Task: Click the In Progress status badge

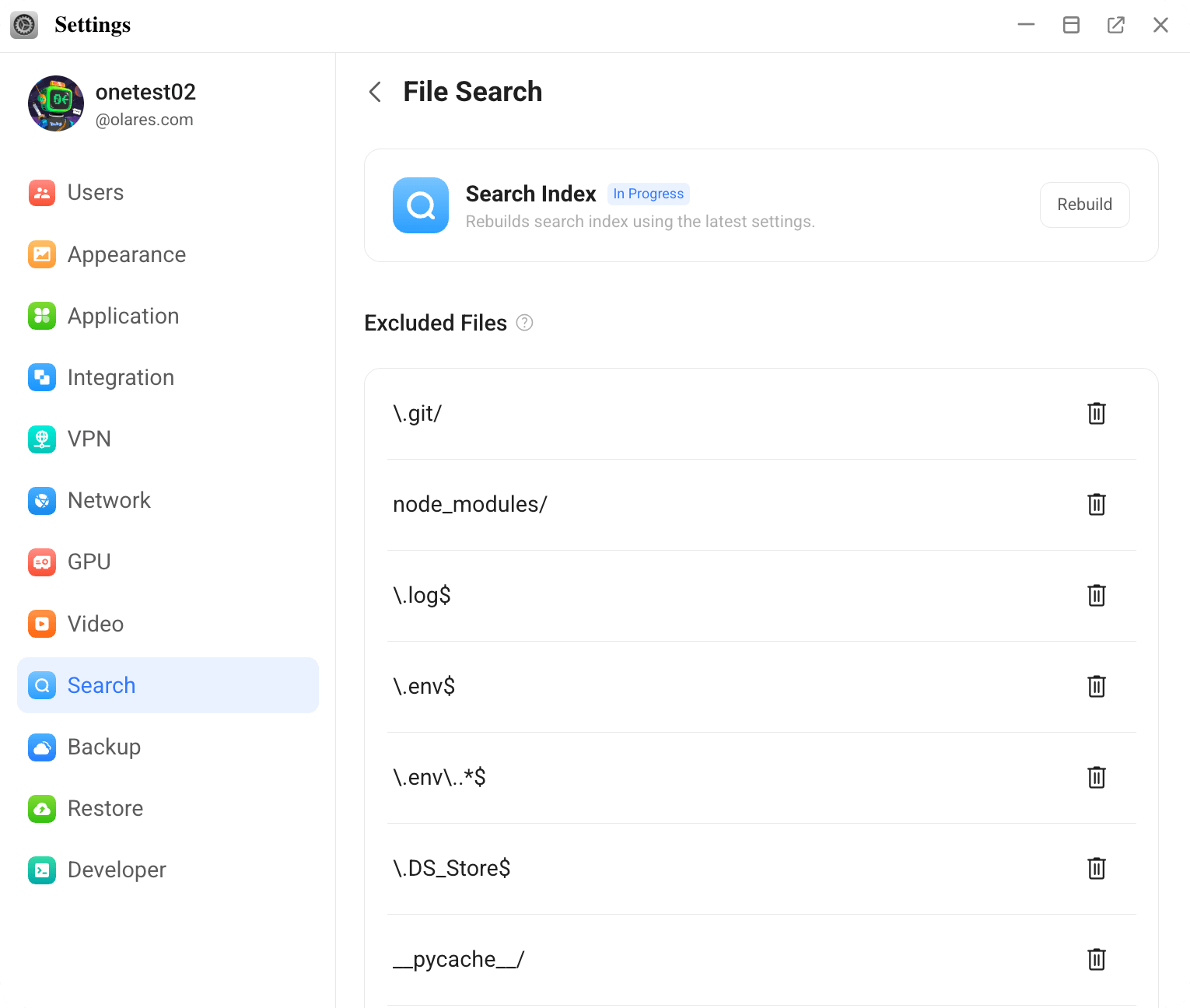Action: point(648,193)
